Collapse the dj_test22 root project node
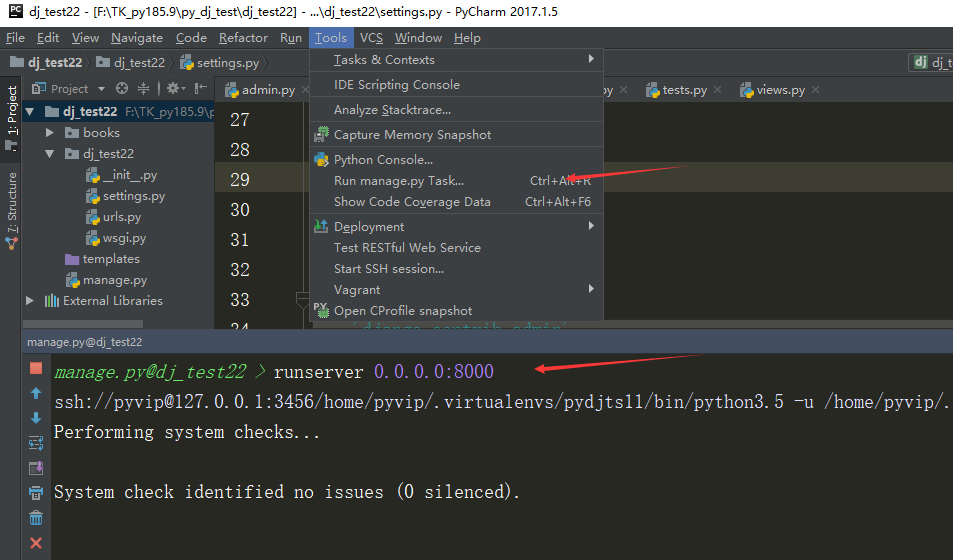 click(x=30, y=112)
